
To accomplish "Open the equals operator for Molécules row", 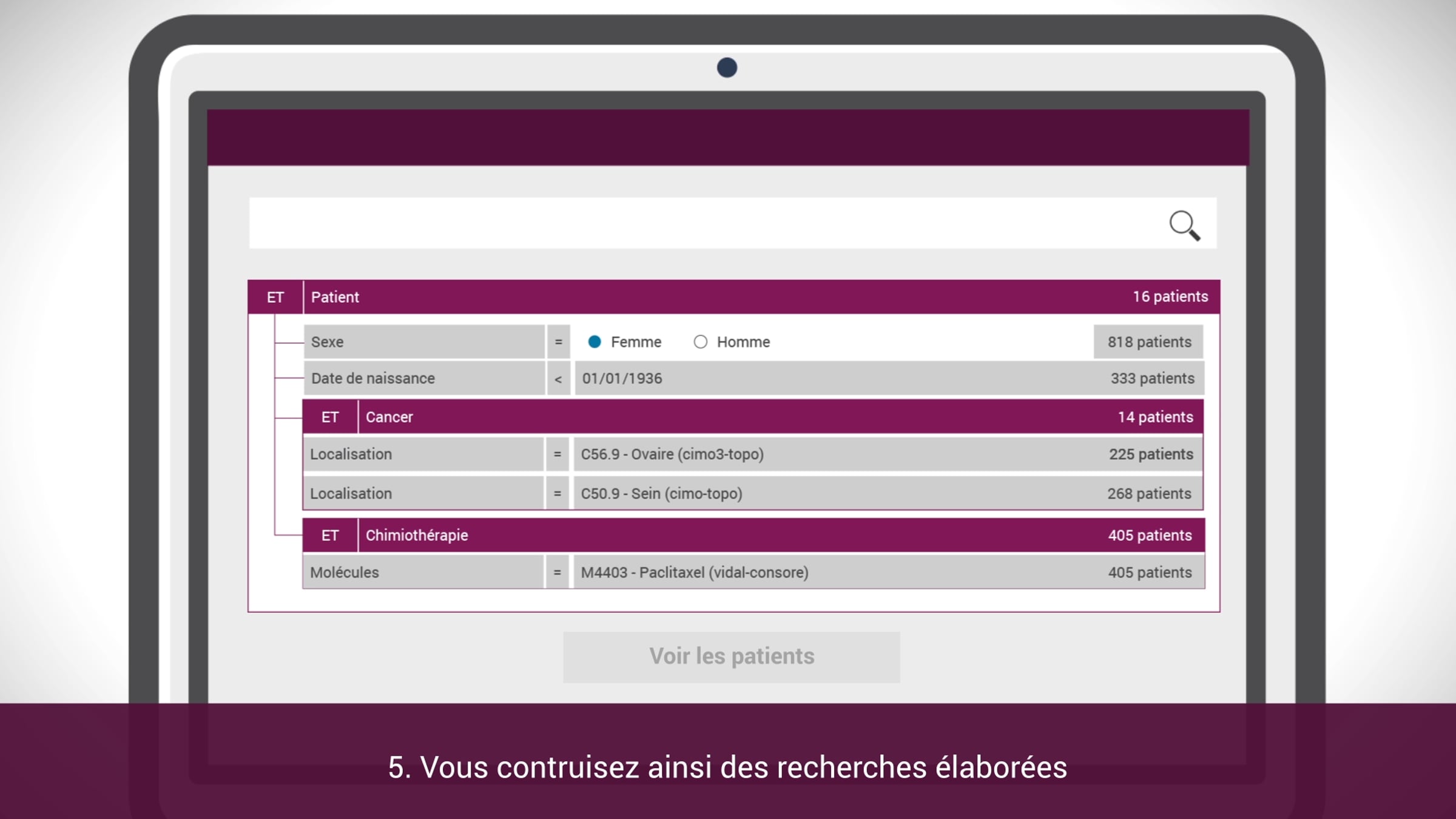I will click(x=557, y=573).
